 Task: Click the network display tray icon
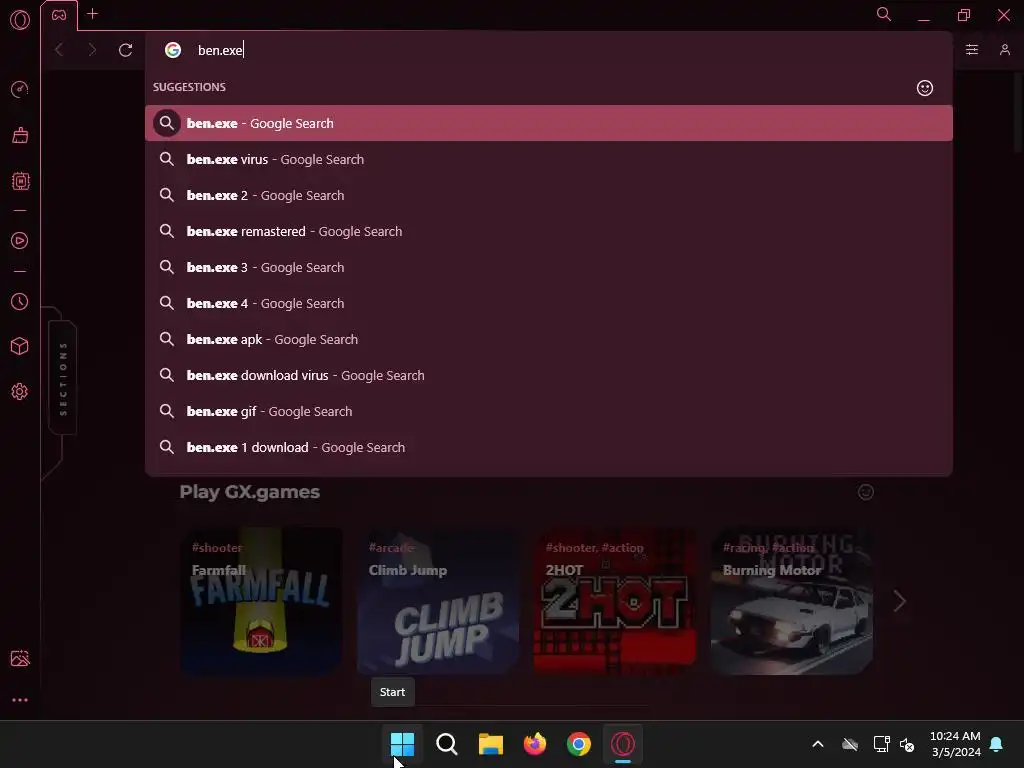click(881, 744)
